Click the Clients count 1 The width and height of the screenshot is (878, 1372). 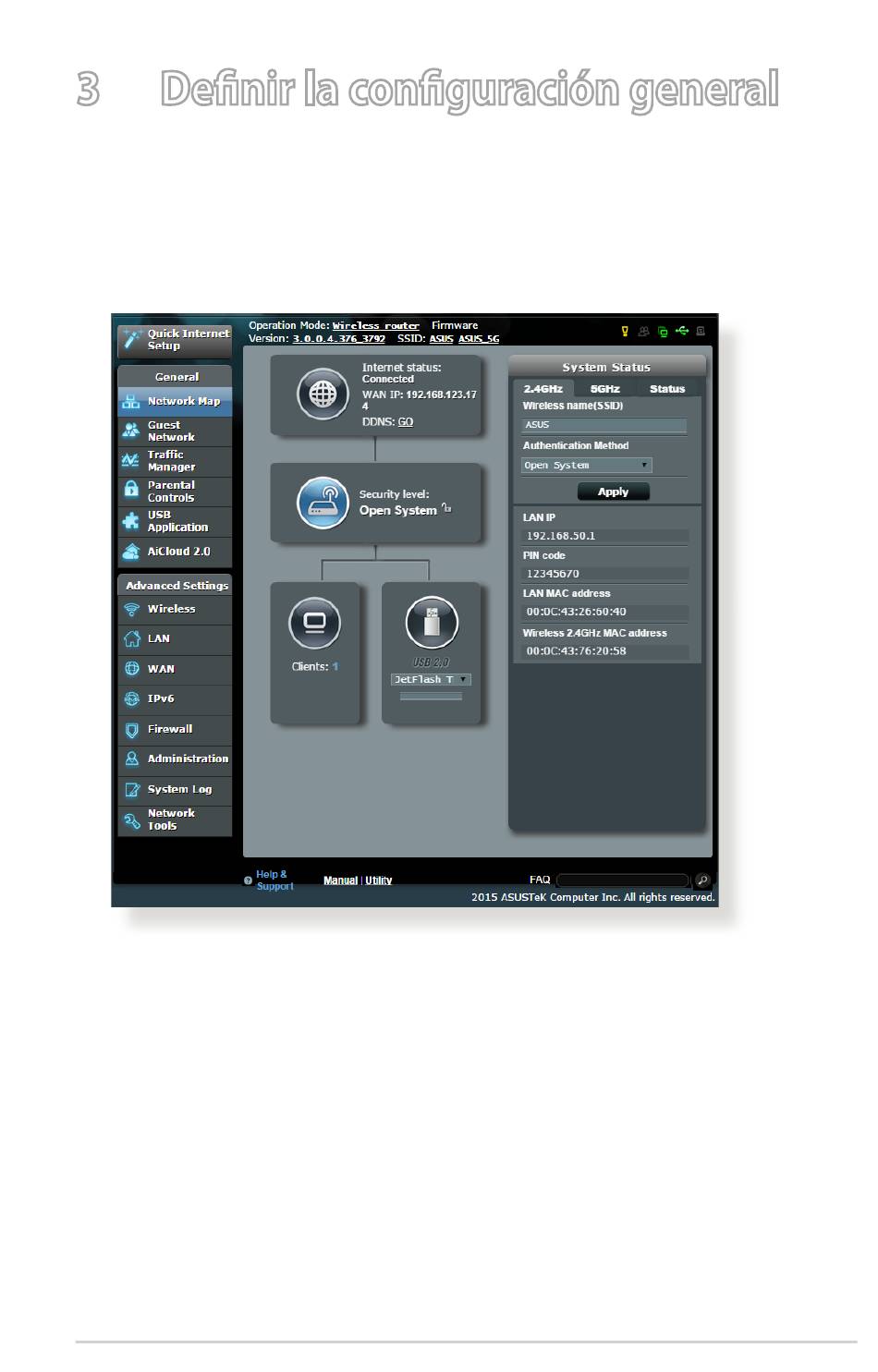tap(335, 667)
